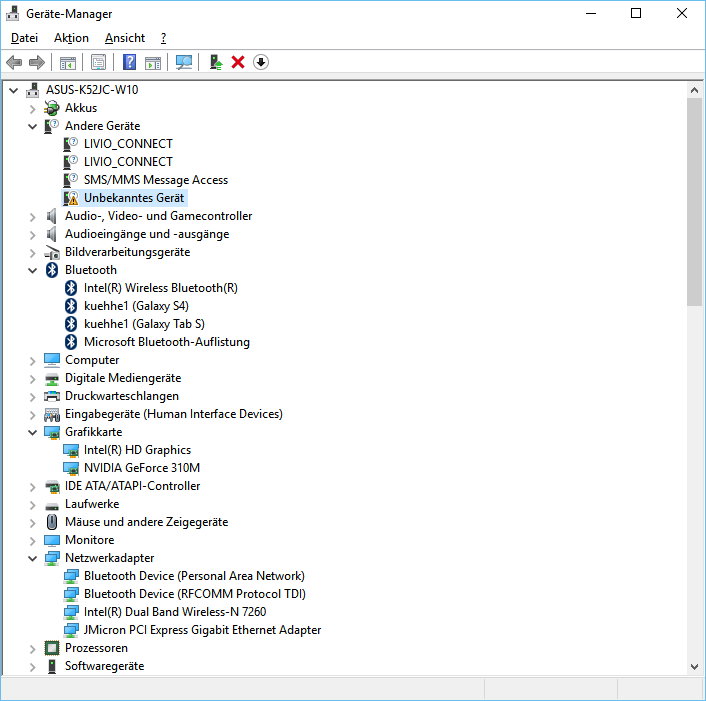This screenshot has width=706, height=701.
Task: Select Bluetooth Device (Personal Area Network)
Action: pyautogui.click(x=194, y=576)
